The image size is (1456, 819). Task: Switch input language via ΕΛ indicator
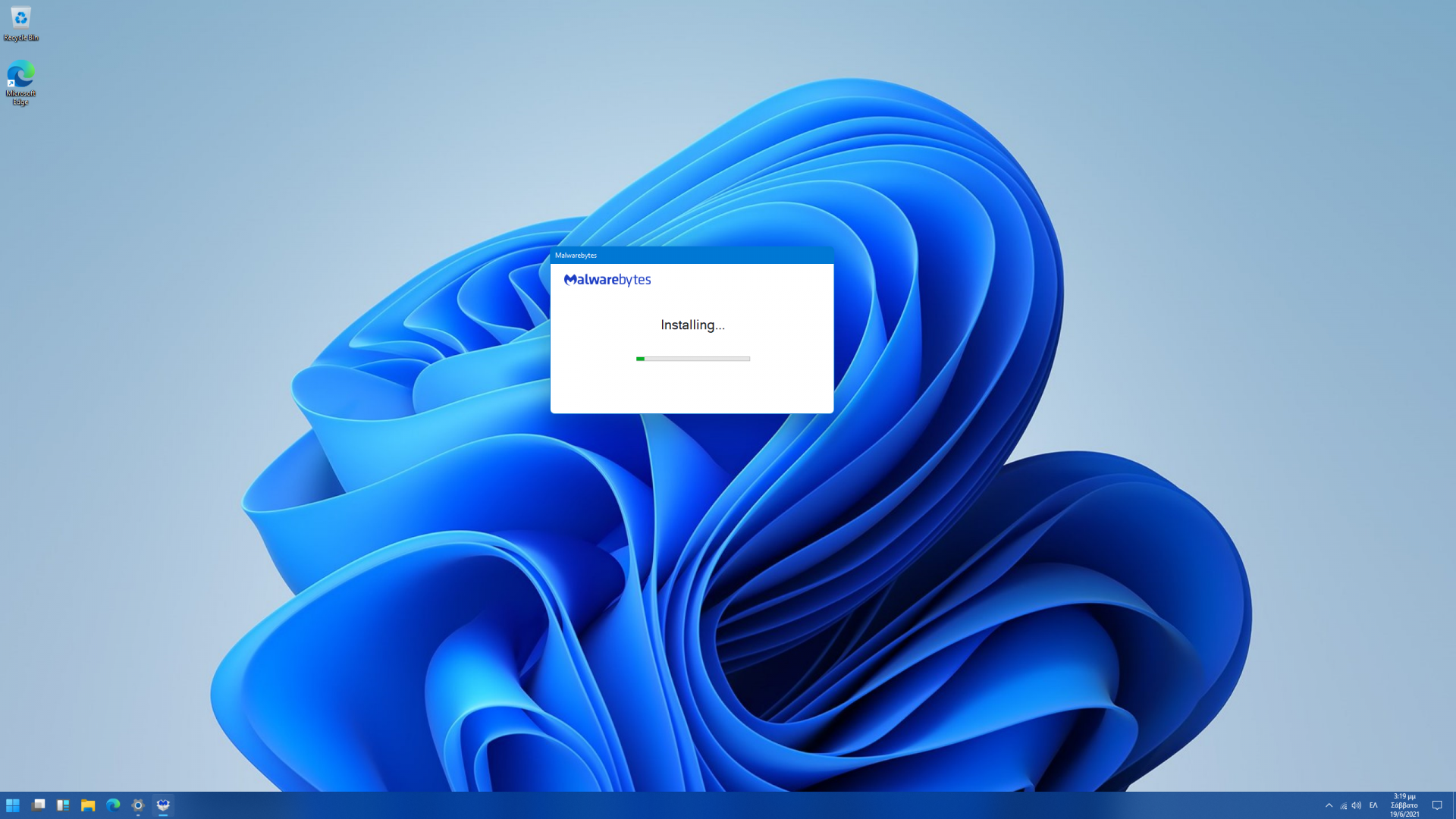pyautogui.click(x=1373, y=805)
